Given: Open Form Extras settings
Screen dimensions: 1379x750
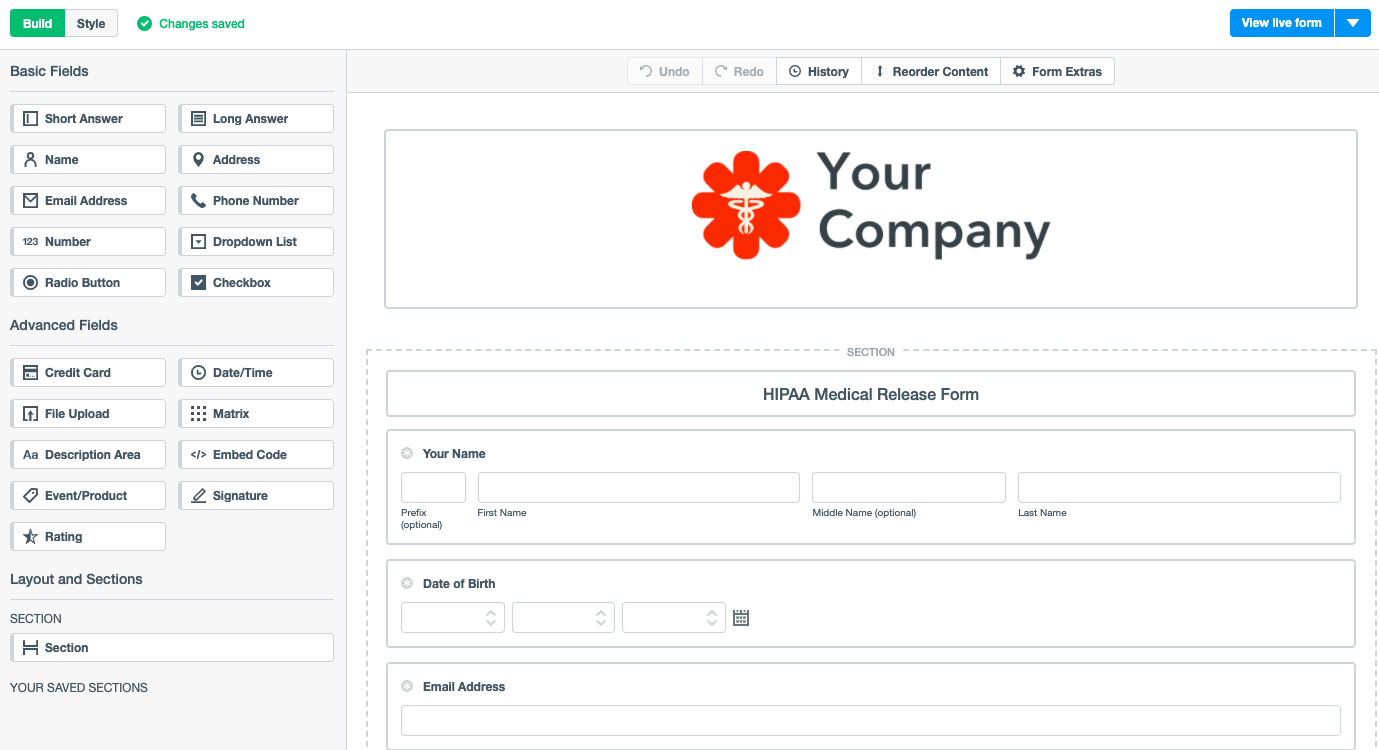Looking at the screenshot, I should [x=1057, y=71].
